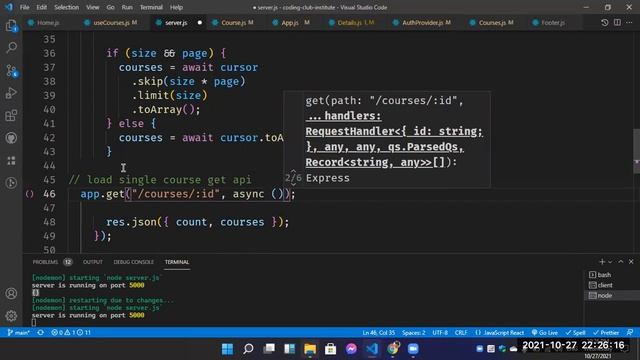Image resolution: width=640 pixels, height=360 pixels.
Task: Start the Go Live server
Action: [x=544, y=333]
